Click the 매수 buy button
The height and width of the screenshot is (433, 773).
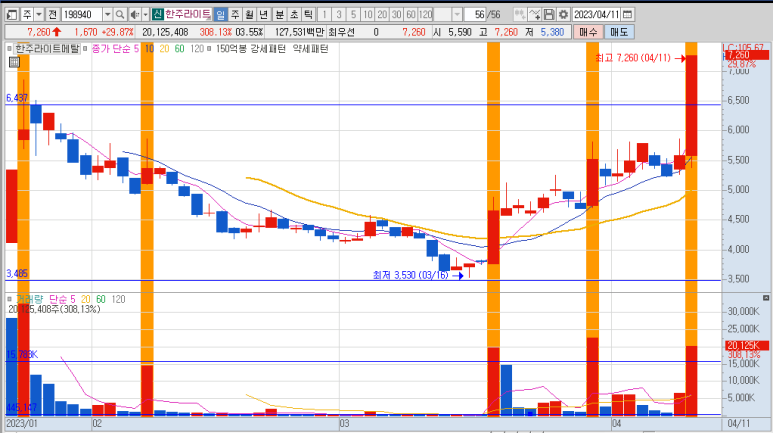click(x=588, y=32)
